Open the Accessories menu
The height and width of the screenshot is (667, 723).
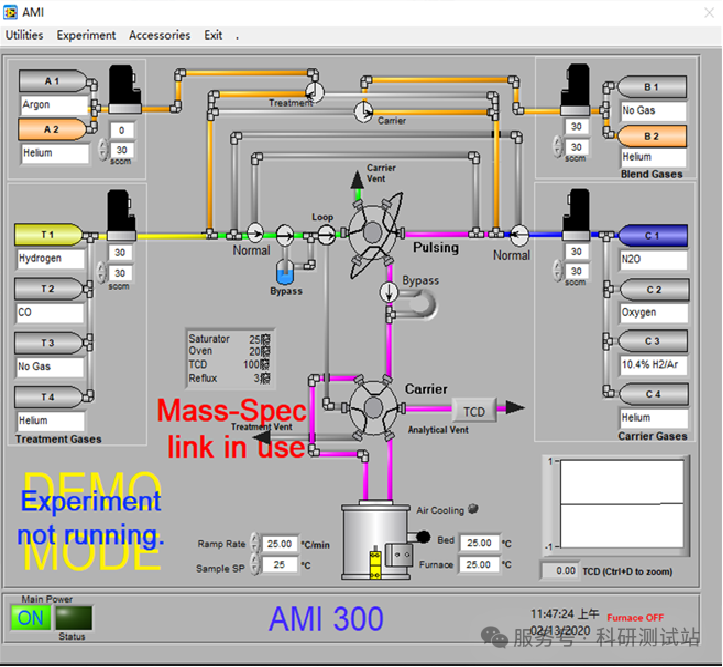[159, 35]
